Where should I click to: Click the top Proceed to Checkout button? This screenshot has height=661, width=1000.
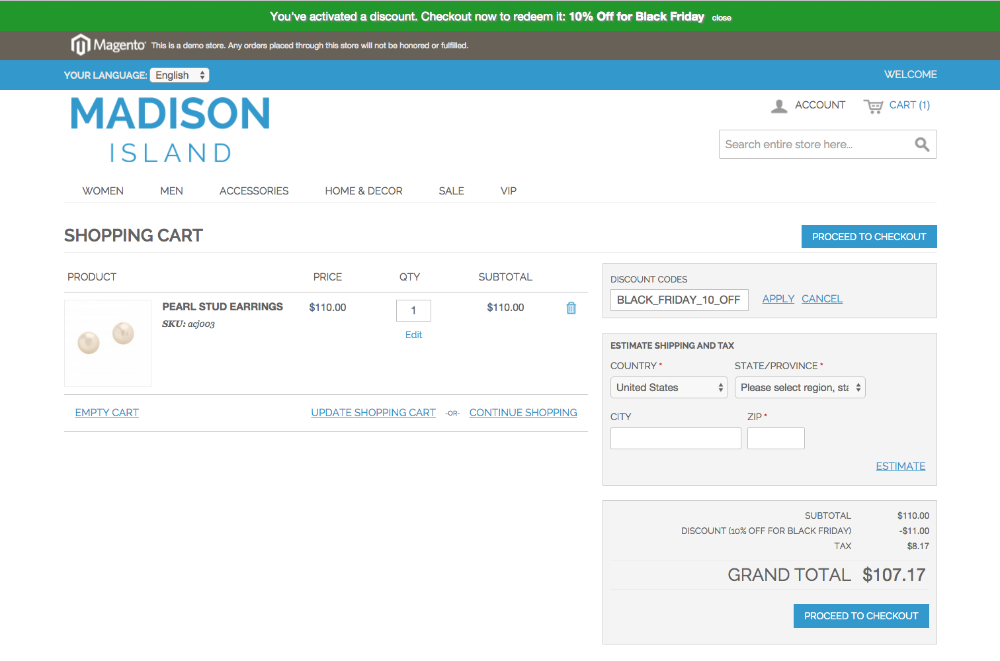(868, 237)
